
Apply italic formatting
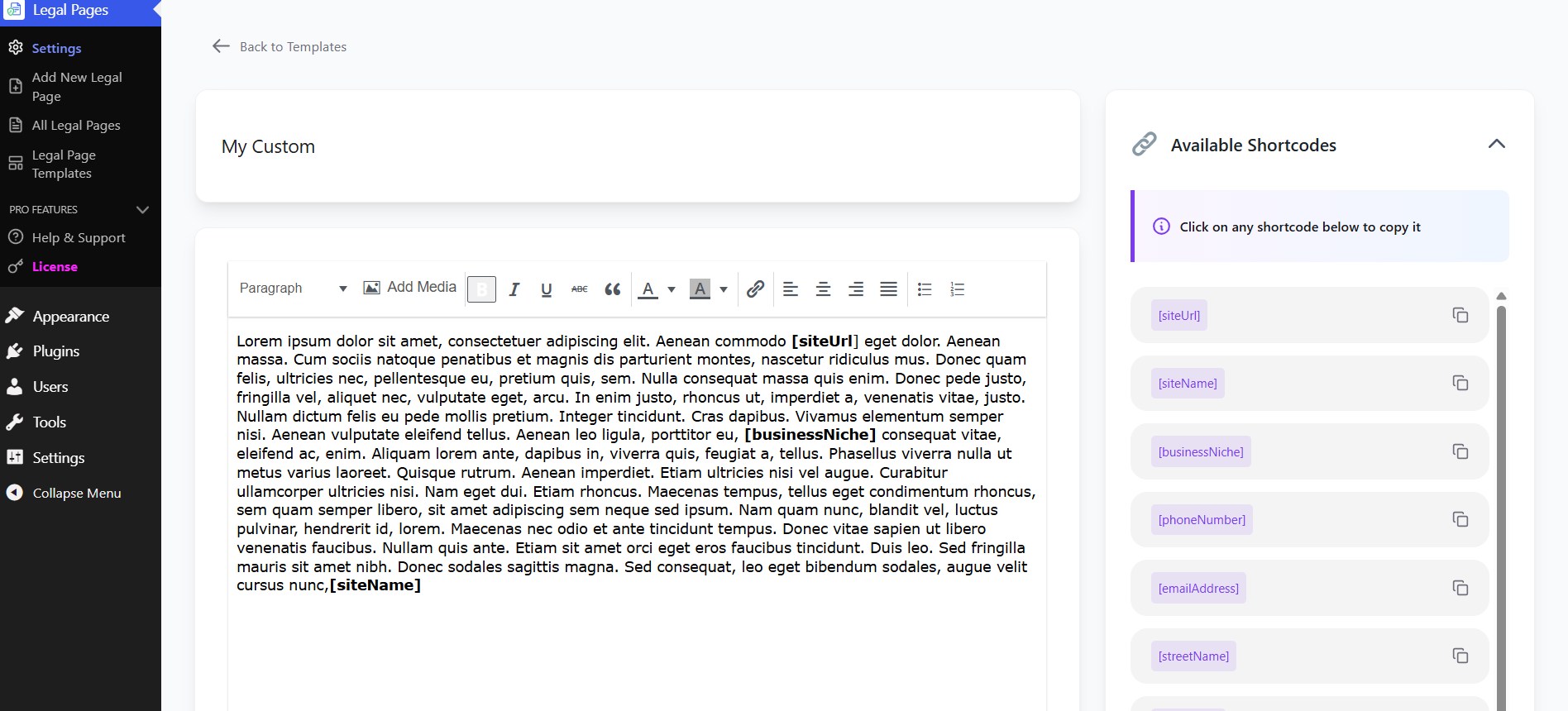point(514,289)
